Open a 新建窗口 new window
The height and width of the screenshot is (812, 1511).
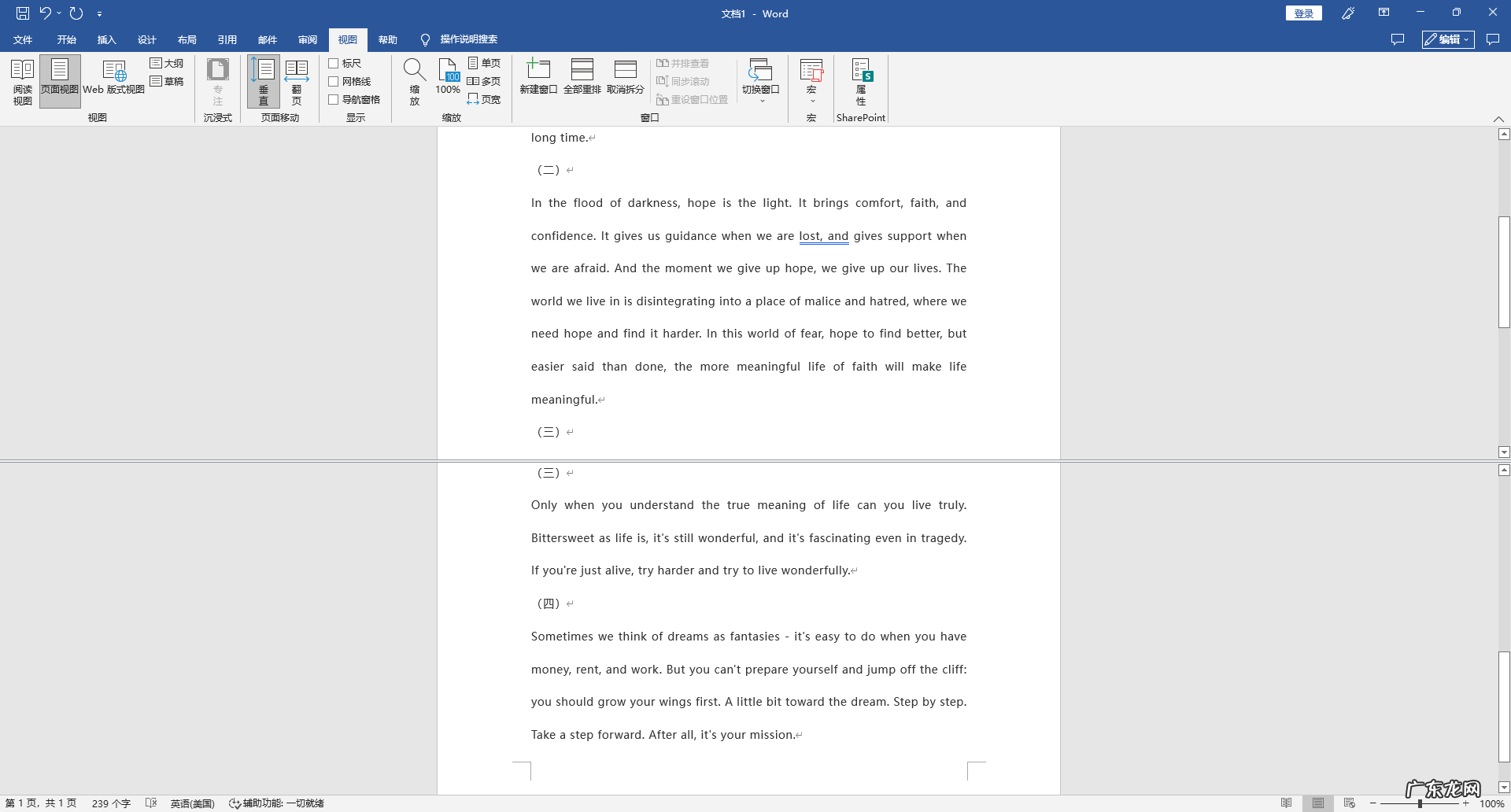538,77
